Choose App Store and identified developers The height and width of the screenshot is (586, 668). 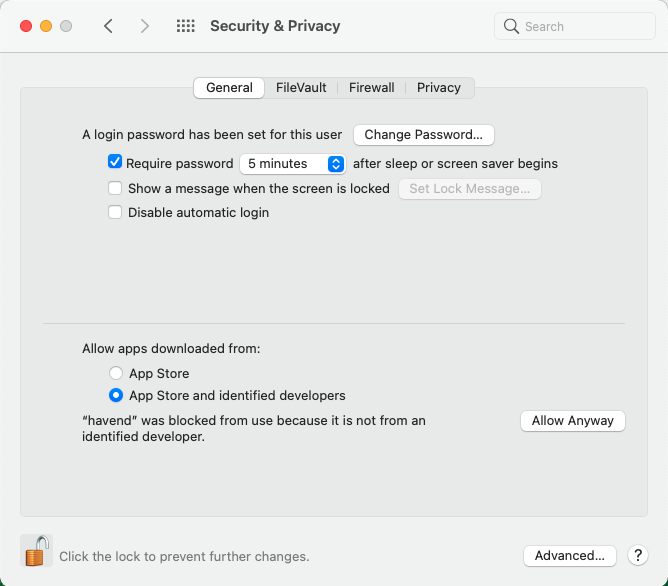[x=116, y=395]
